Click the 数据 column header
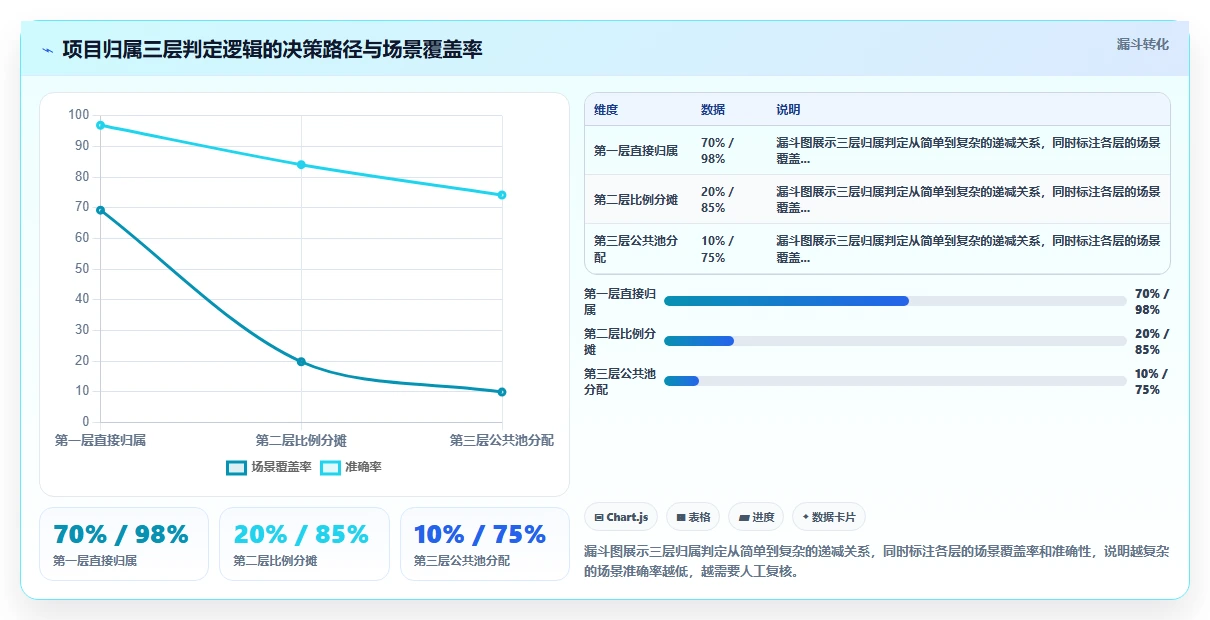The image size is (1210, 620). pyautogui.click(x=713, y=110)
